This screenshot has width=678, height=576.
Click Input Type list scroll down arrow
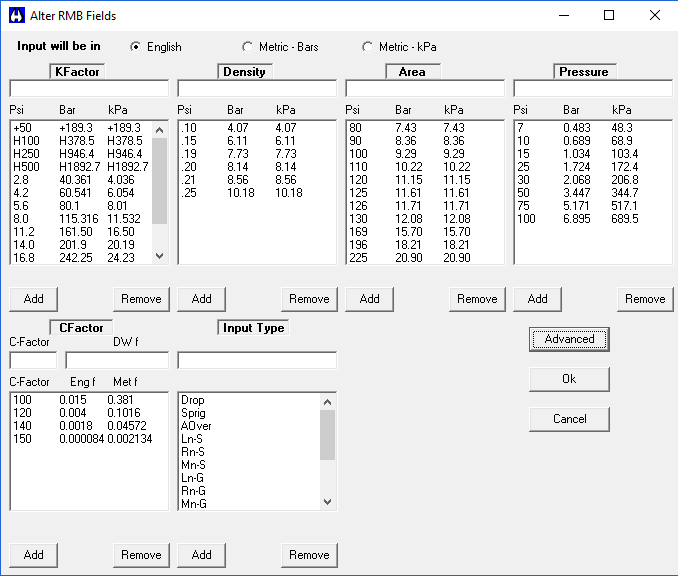327,502
